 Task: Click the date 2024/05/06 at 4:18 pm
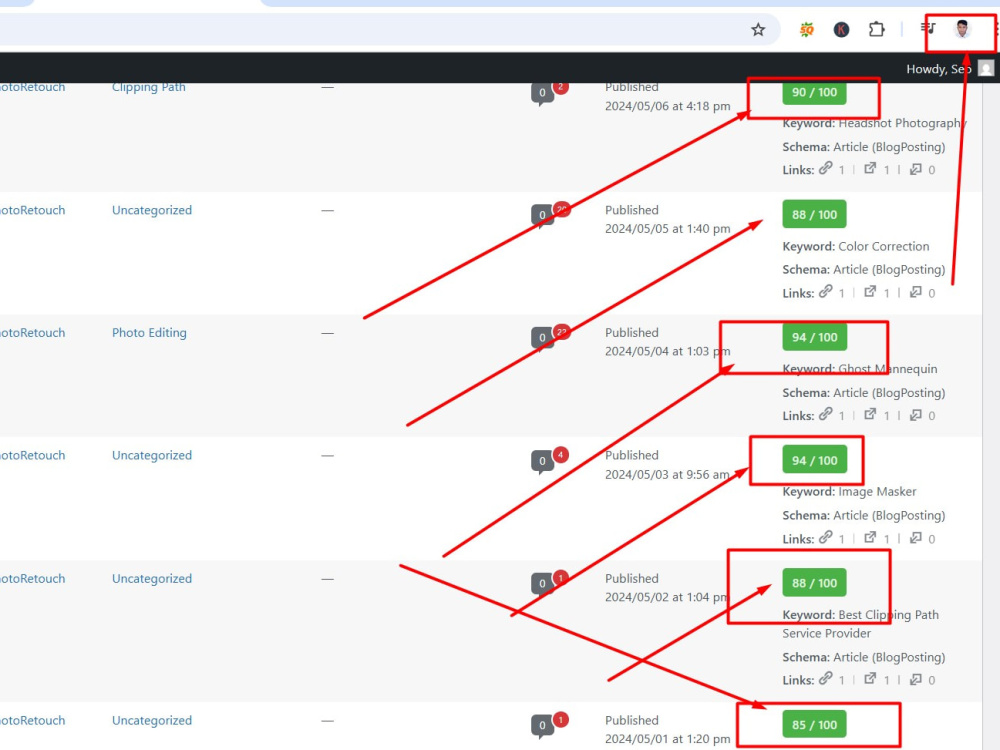coord(667,107)
